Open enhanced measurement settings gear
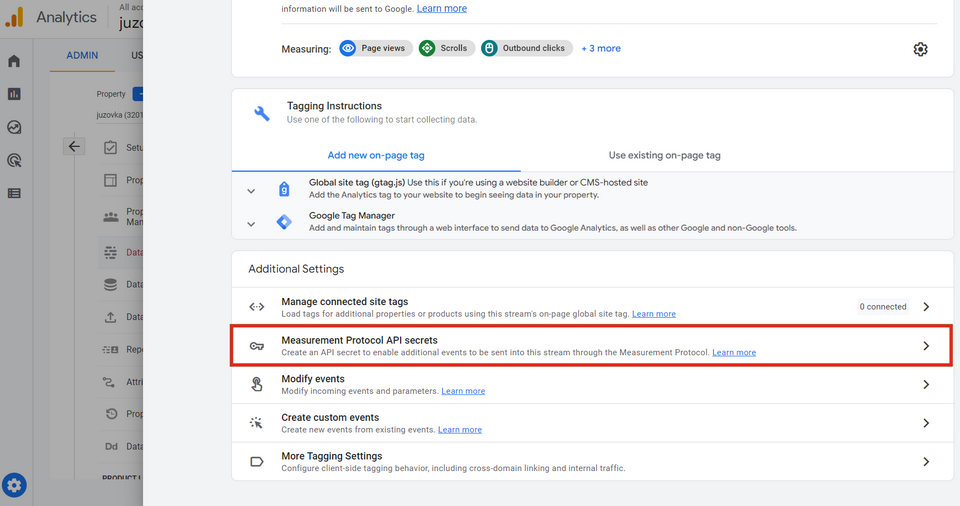Screen dimensions: 960x506 pyautogui.click(x=920, y=49)
